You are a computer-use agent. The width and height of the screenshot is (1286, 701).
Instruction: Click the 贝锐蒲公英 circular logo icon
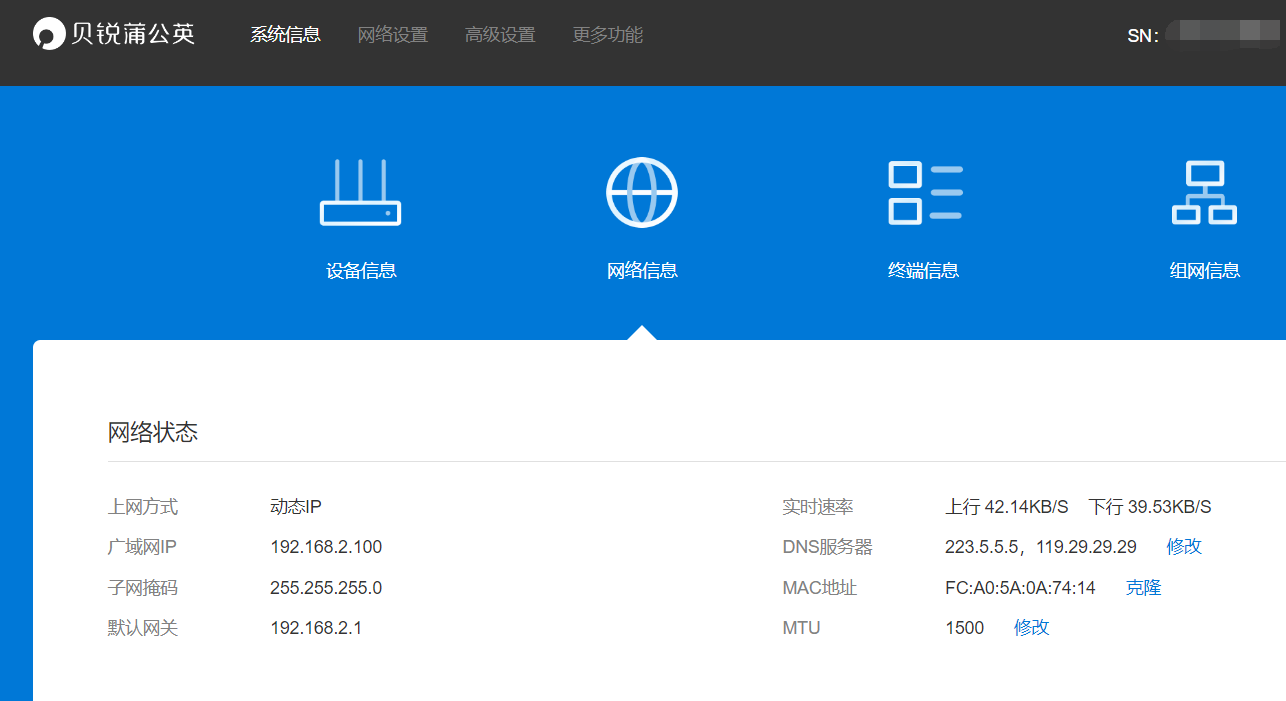pyautogui.click(x=47, y=33)
